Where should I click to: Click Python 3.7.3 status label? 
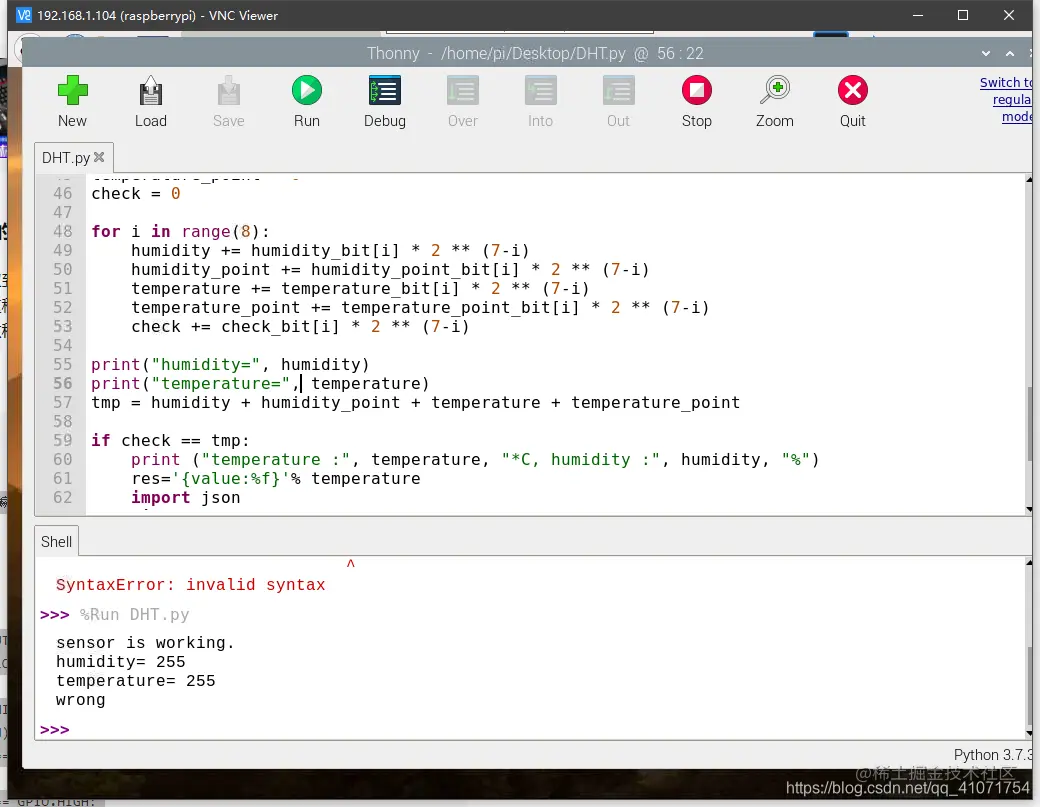pyautogui.click(x=993, y=755)
